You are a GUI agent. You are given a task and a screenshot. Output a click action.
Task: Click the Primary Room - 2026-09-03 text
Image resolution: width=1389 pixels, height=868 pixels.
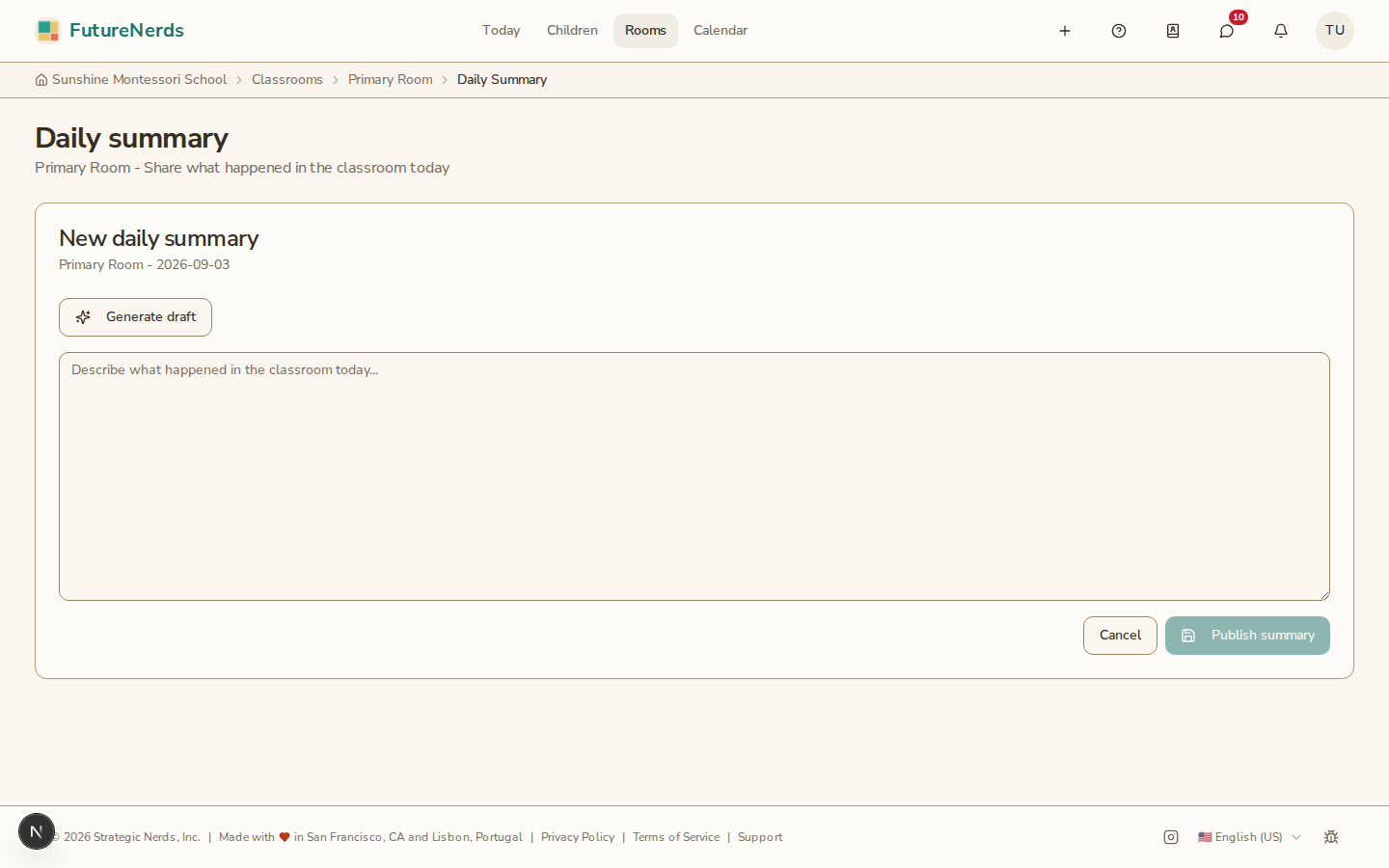(x=145, y=265)
